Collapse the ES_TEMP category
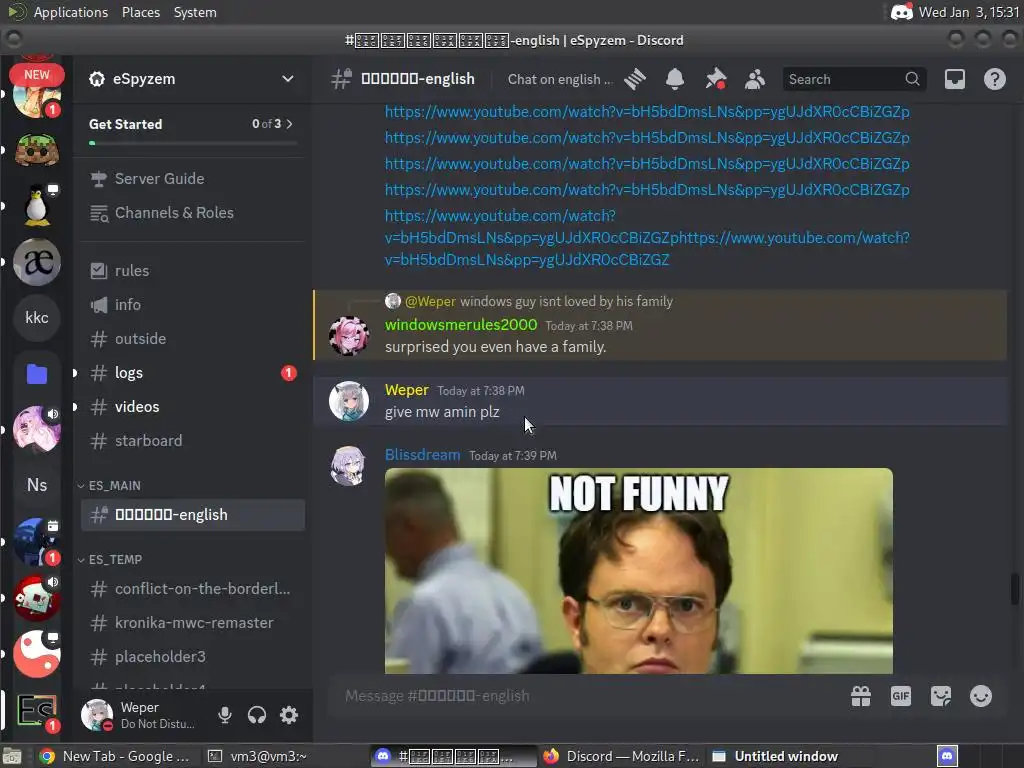The width and height of the screenshot is (1024, 768). [x=110, y=560]
